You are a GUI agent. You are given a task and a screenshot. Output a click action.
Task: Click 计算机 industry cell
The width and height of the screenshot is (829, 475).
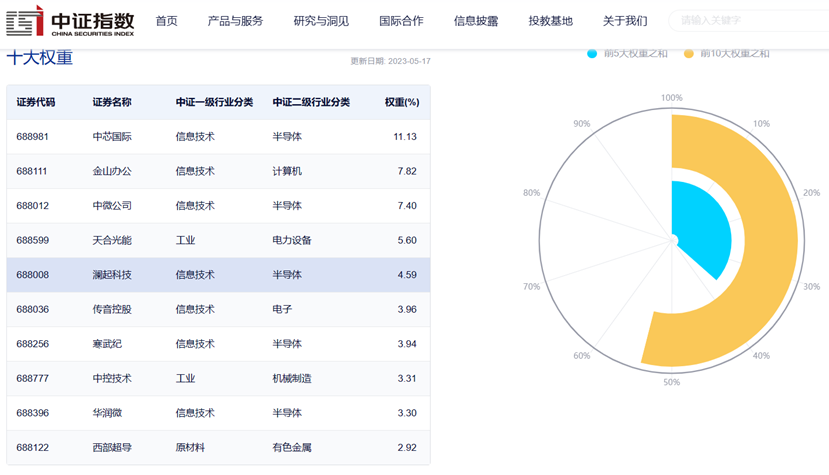point(287,171)
